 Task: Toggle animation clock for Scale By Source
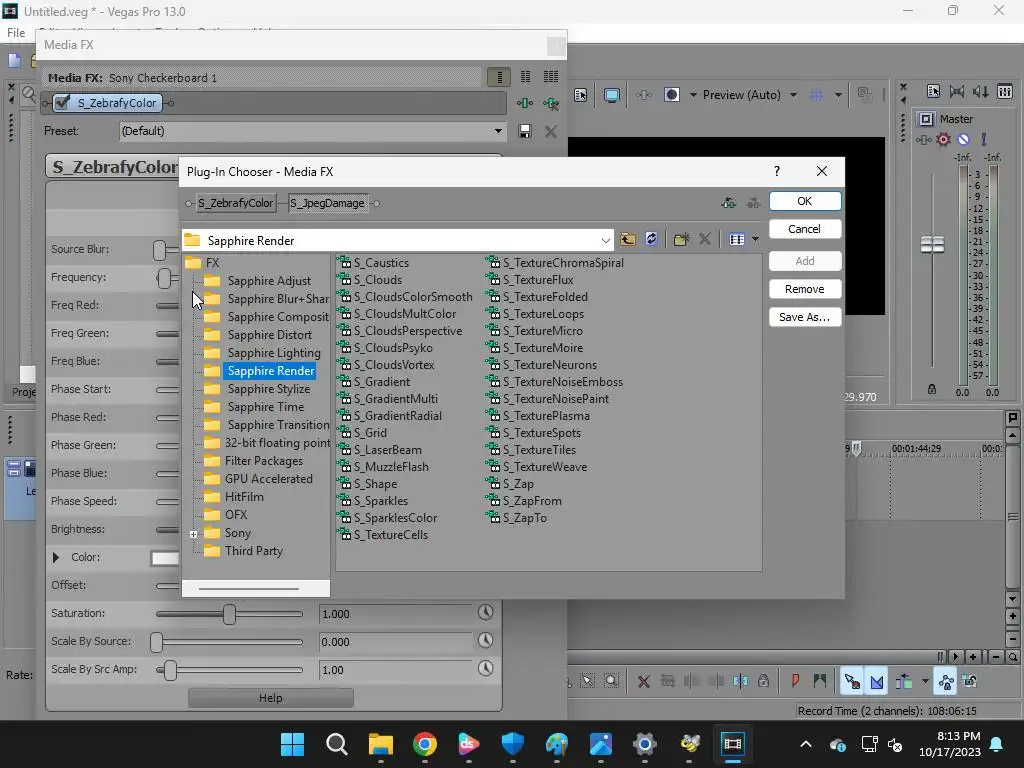pos(485,641)
